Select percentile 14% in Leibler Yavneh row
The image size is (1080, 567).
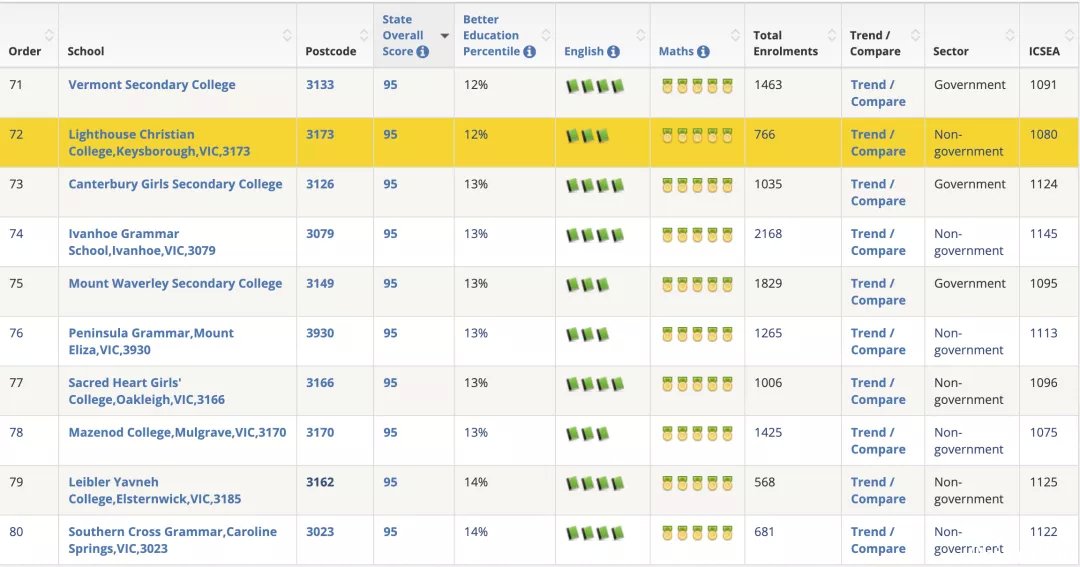coord(475,482)
